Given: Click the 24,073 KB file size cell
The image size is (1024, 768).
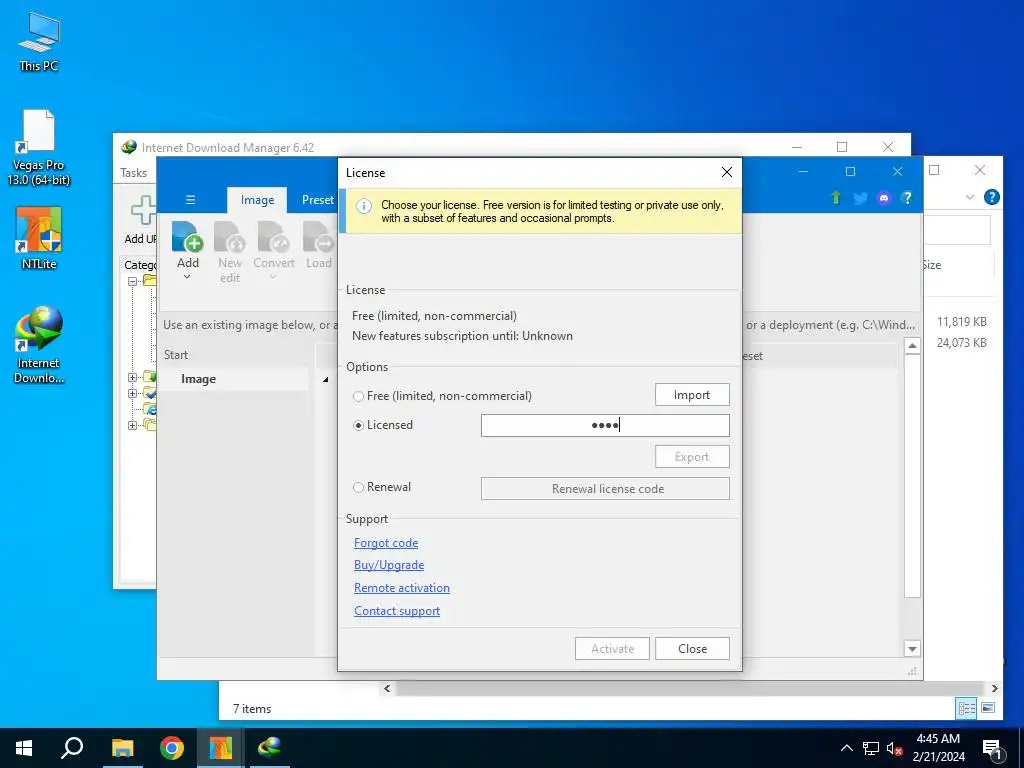Looking at the screenshot, I should click(961, 342).
